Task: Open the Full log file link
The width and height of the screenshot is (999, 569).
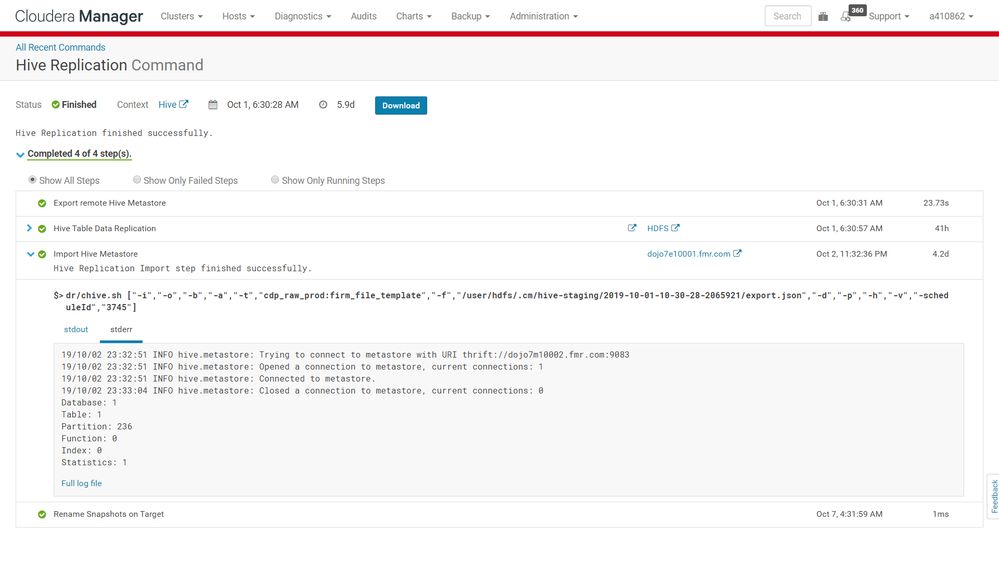Action: 82,484
